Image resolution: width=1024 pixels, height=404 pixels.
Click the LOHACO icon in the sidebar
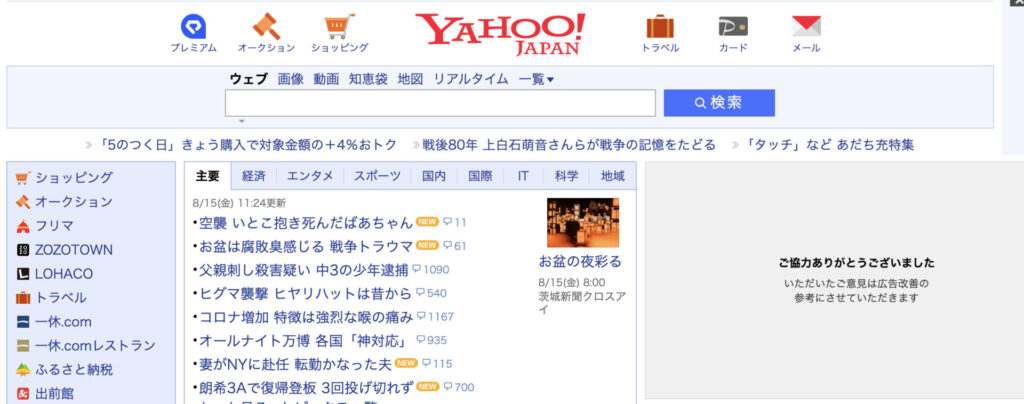click(23, 274)
